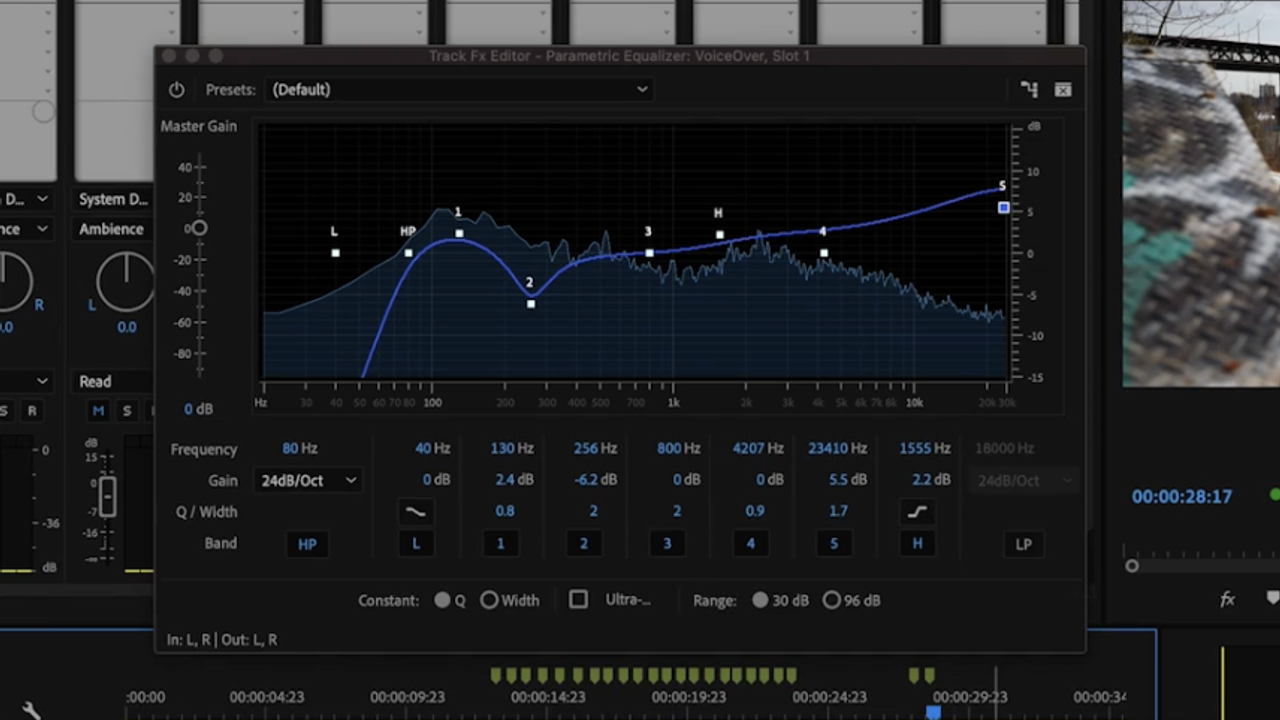Click H band frequency 1555 Hz

[924, 449]
